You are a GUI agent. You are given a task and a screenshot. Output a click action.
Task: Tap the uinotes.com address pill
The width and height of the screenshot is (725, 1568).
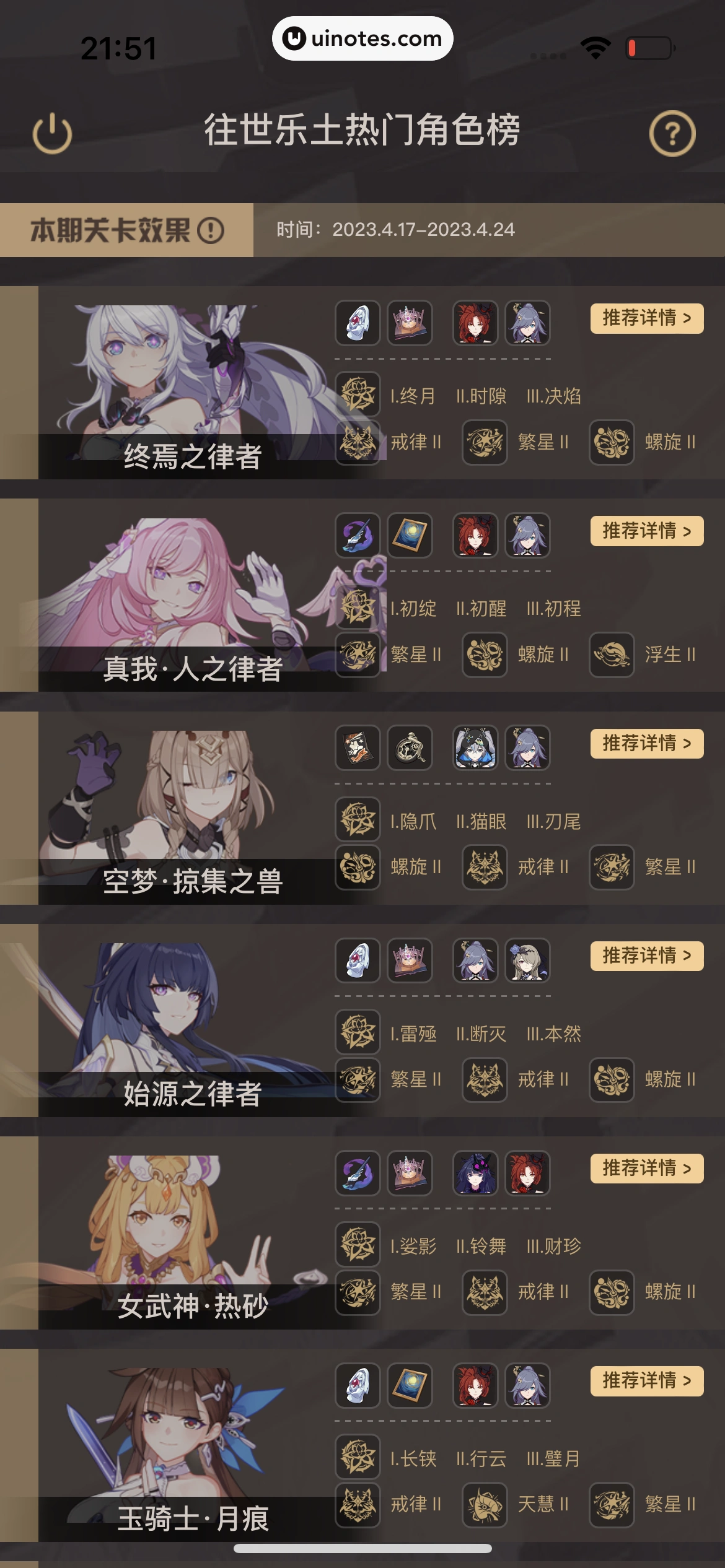click(x=362, y=38)
